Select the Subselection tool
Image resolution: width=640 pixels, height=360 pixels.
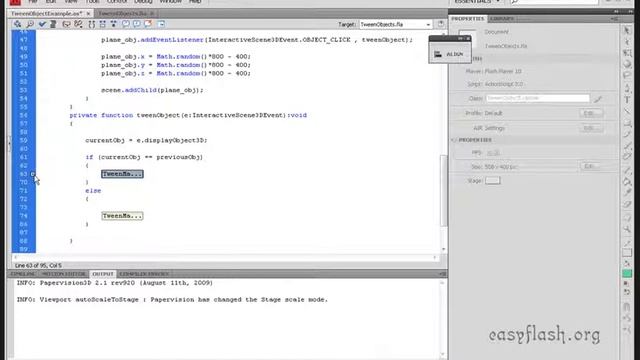pyautogui.click(x=627, y=42)
